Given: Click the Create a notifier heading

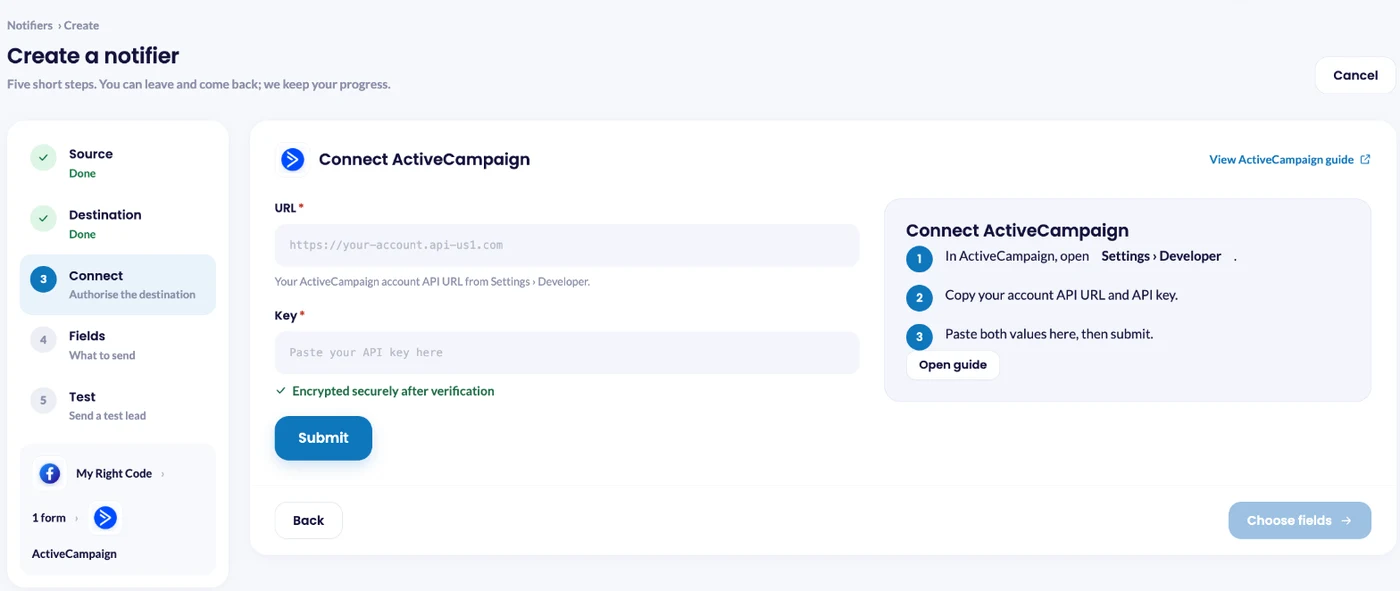Looking at the screenshot, I should coord(93,56).
